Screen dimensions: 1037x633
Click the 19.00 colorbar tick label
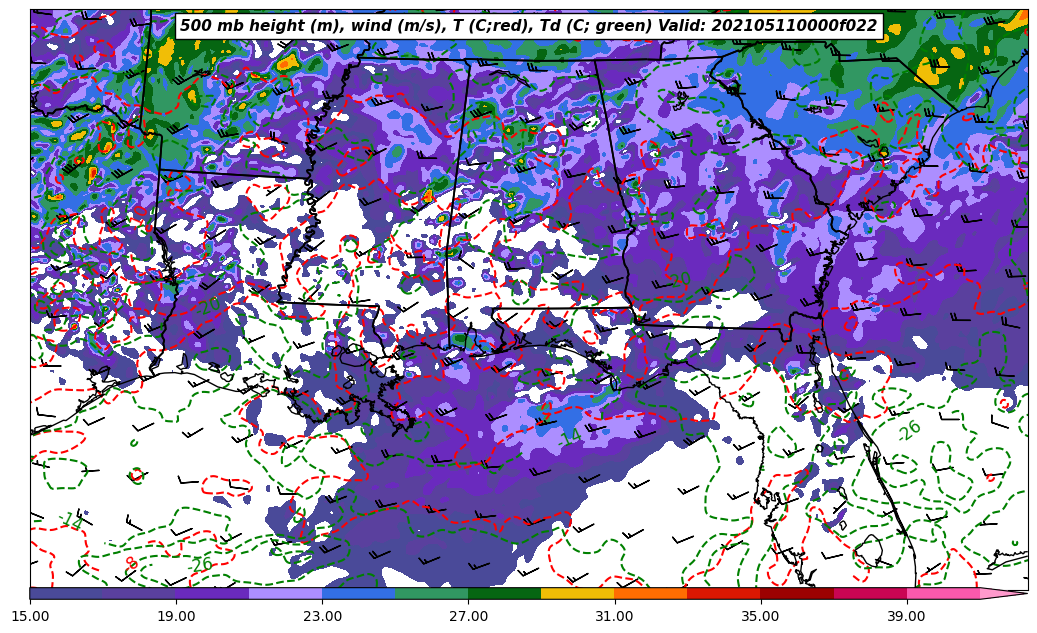(x=176, y=616)
